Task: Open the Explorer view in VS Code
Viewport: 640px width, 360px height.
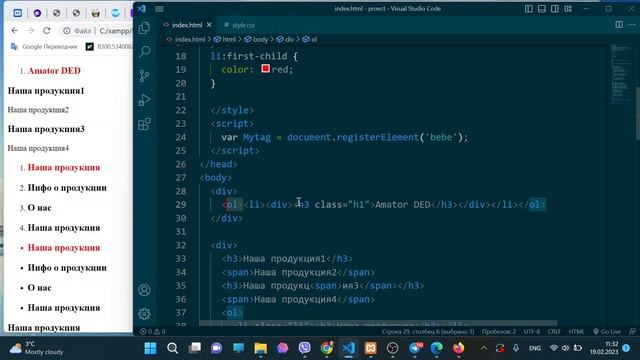Action: pos(144,28)
